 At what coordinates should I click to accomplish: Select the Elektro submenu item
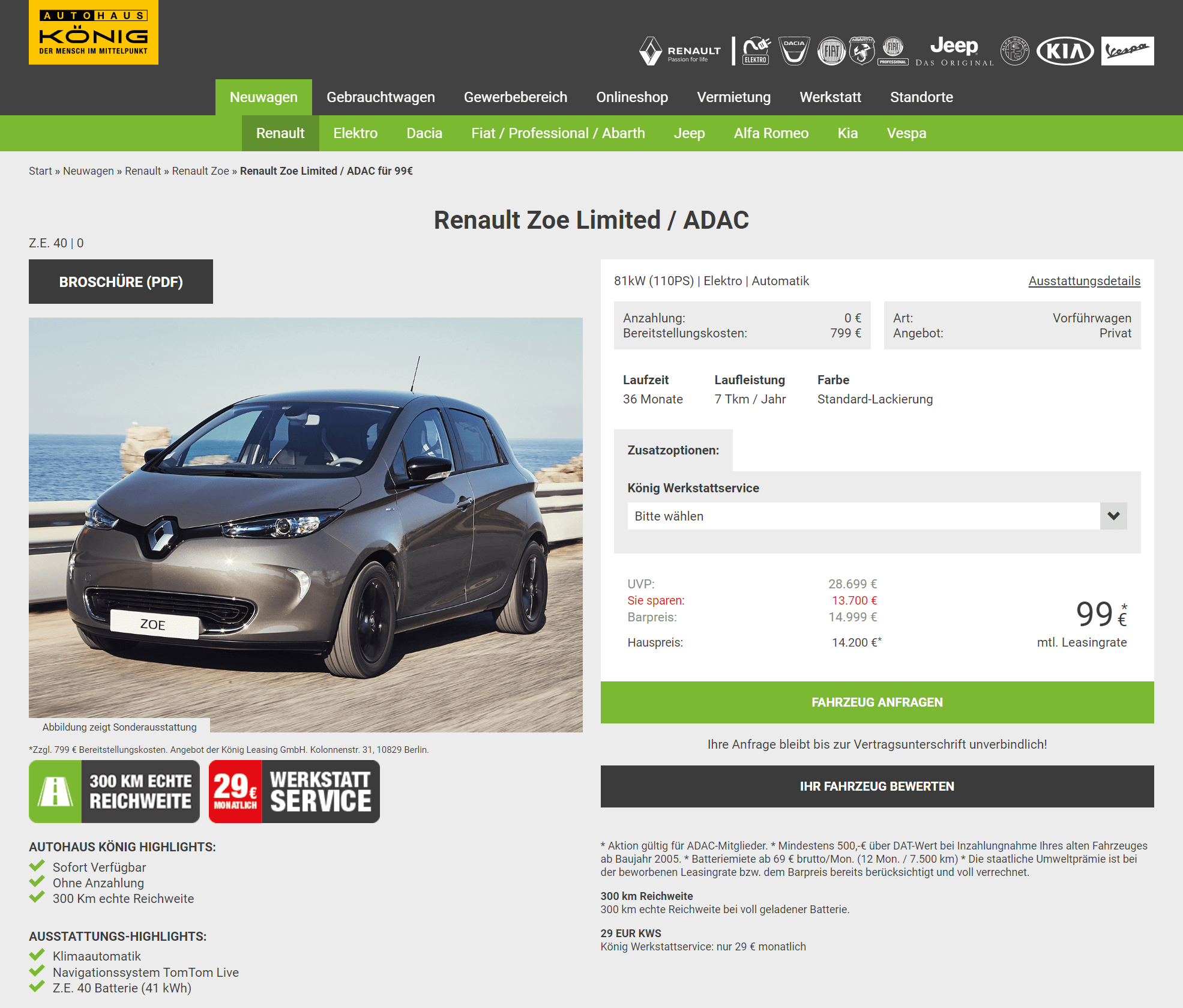(355, 133)
